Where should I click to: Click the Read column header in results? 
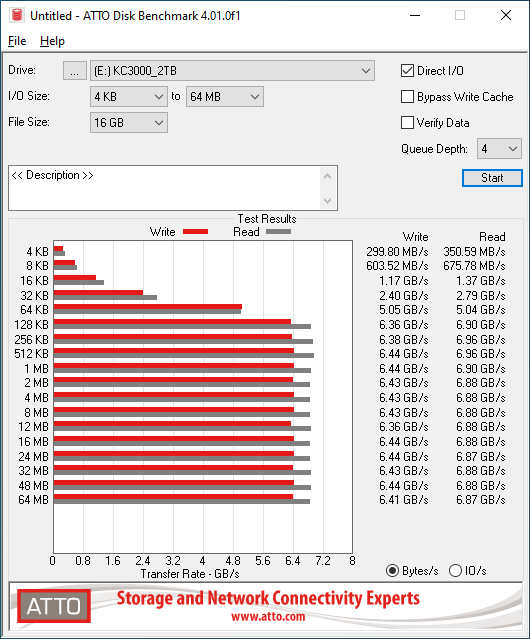coord(492,237)
